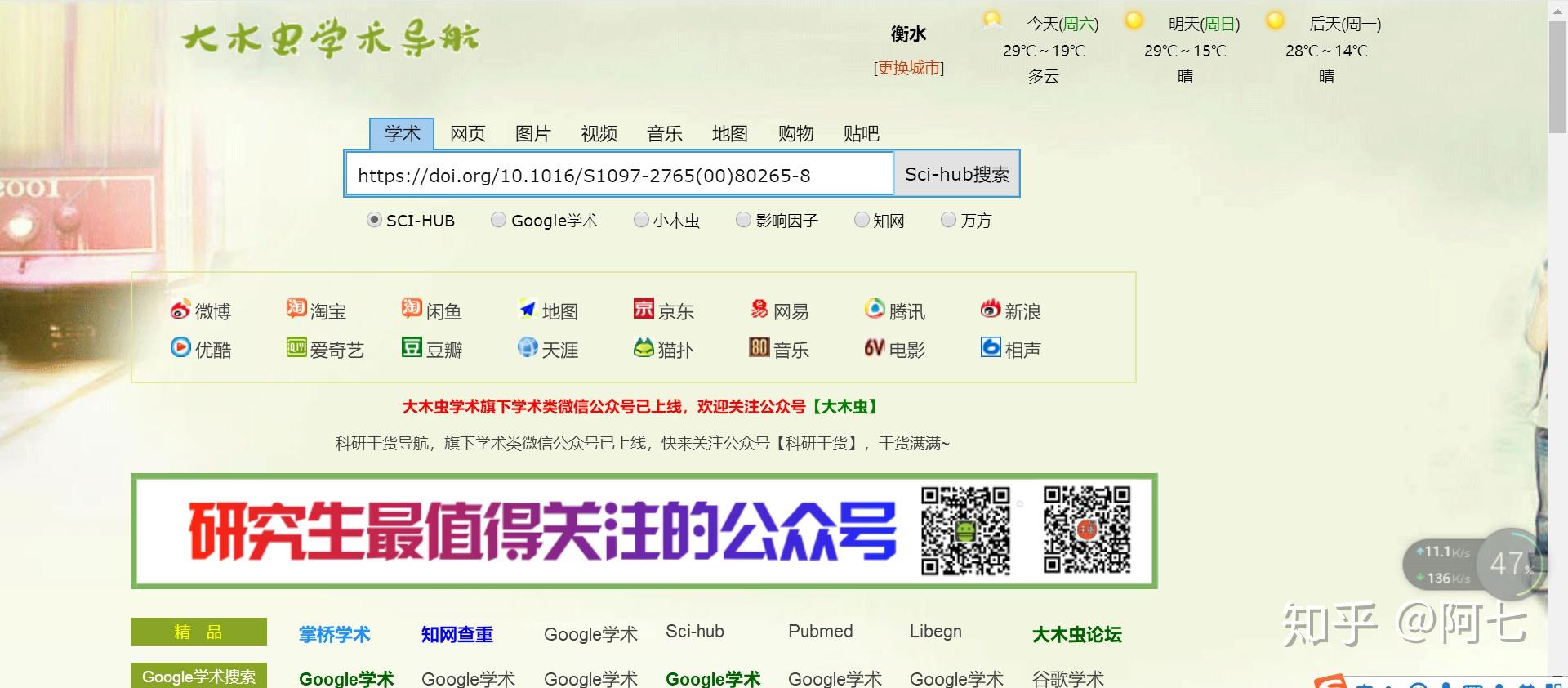
Task: Open the Pubmed link
Action: click(820, 631)
